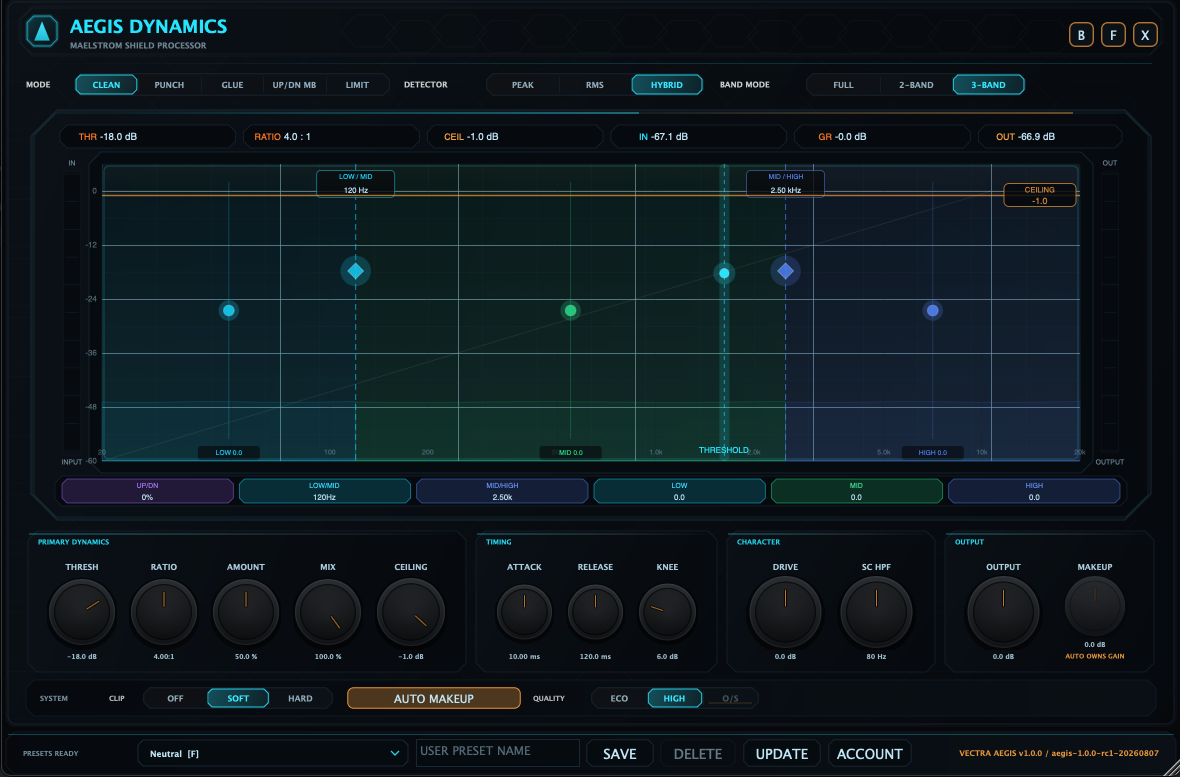Click the THR -18.0 dB readout

148,137
